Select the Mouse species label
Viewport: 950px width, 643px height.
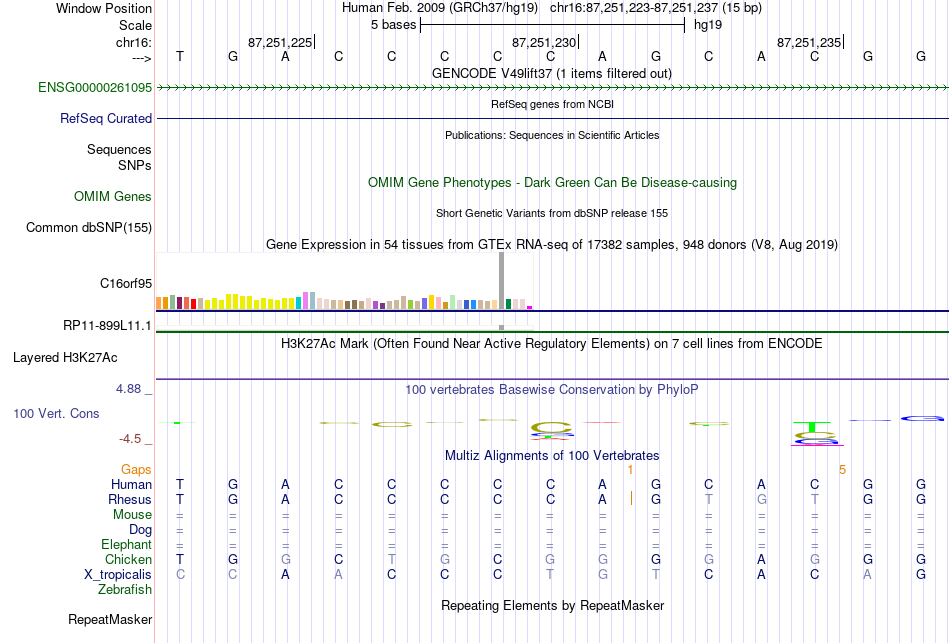[132, 515]
